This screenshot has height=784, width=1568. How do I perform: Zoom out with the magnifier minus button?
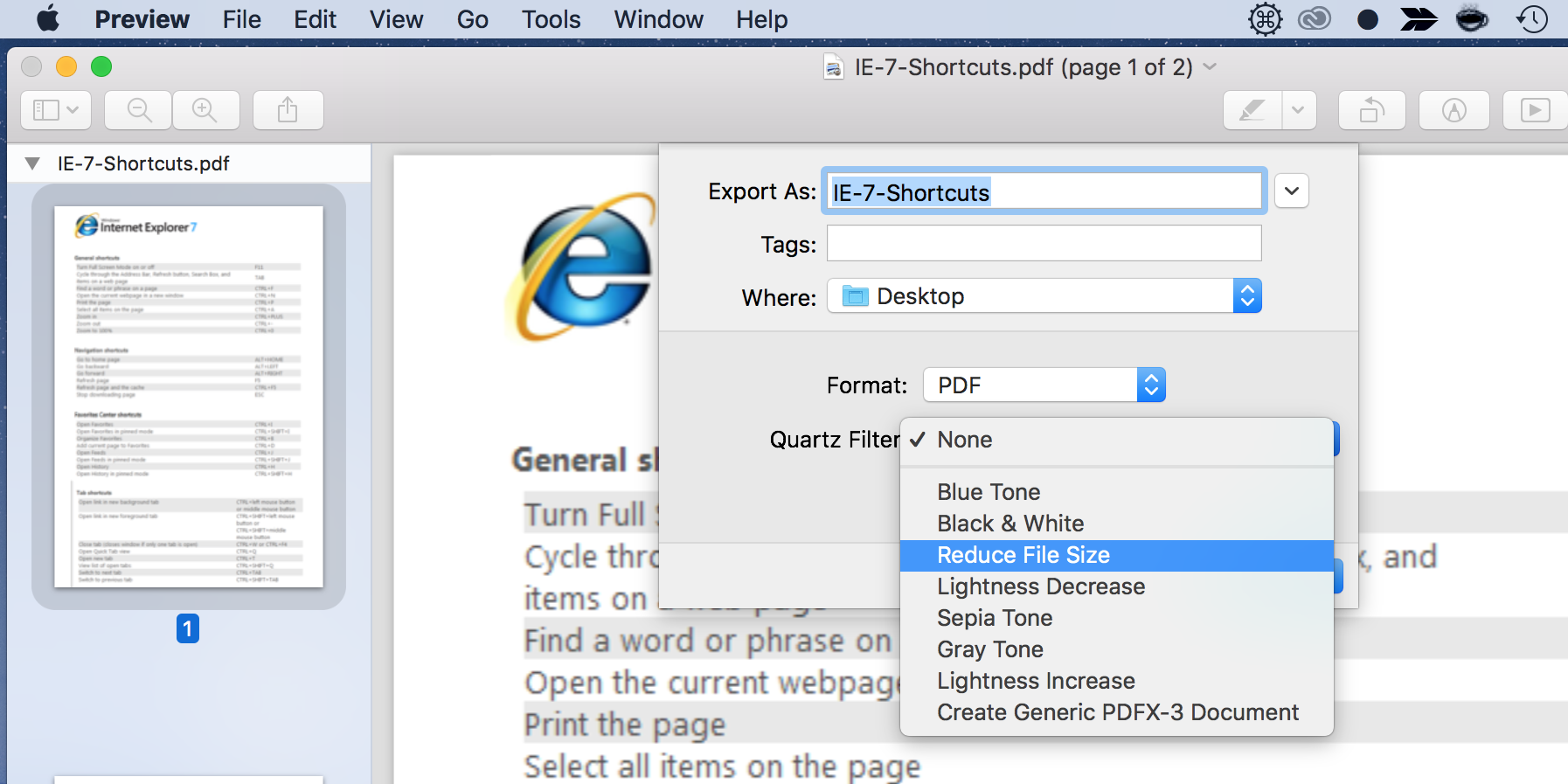(139, 110)
